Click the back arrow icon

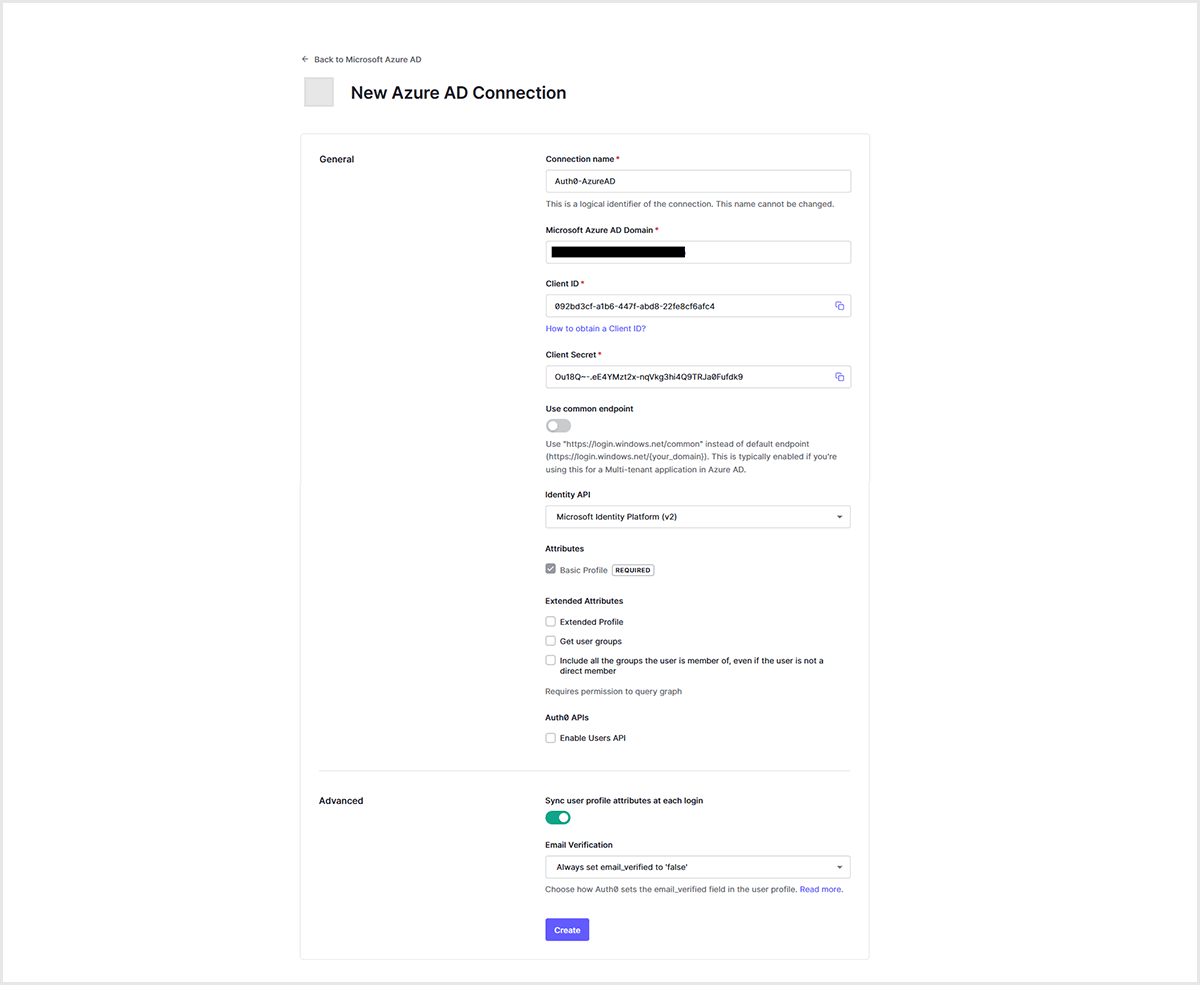tap(305, 59)
